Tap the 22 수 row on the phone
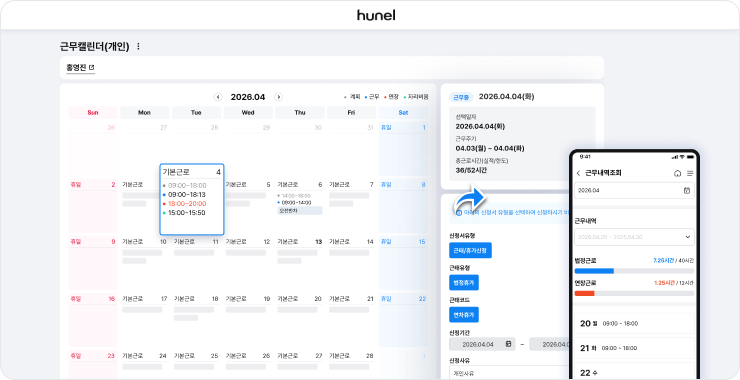Viewport: 740px width, 380px height. click(x=634, y=372)
